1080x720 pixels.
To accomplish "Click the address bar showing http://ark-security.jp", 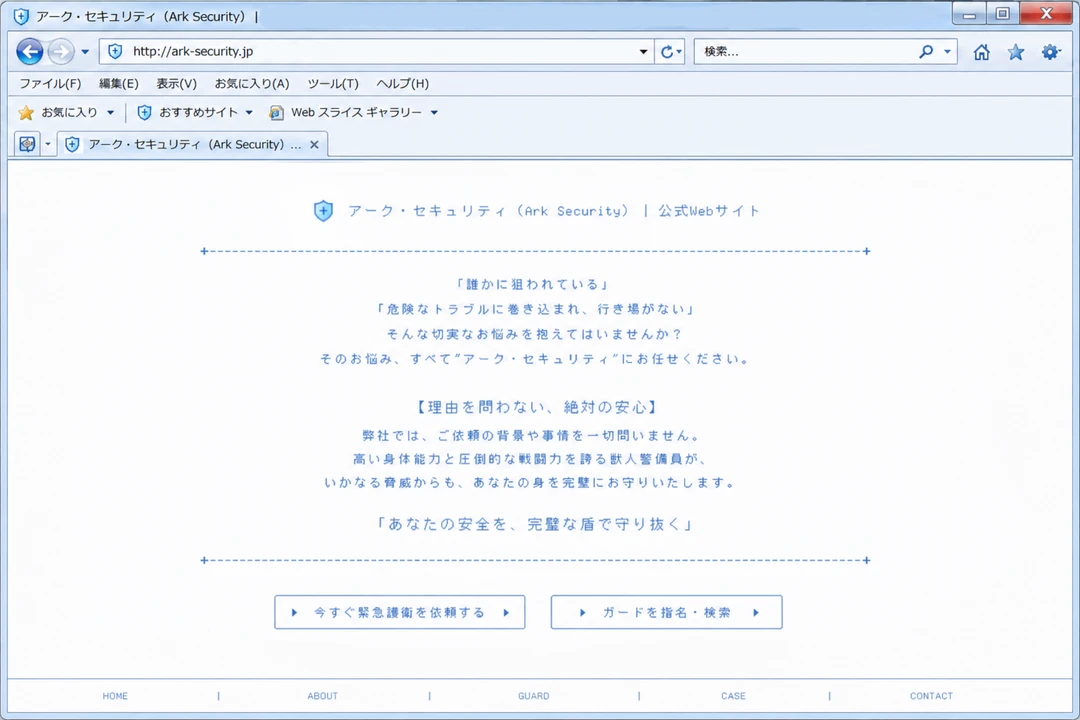I will pyautogui.click(x=375, y=51).
